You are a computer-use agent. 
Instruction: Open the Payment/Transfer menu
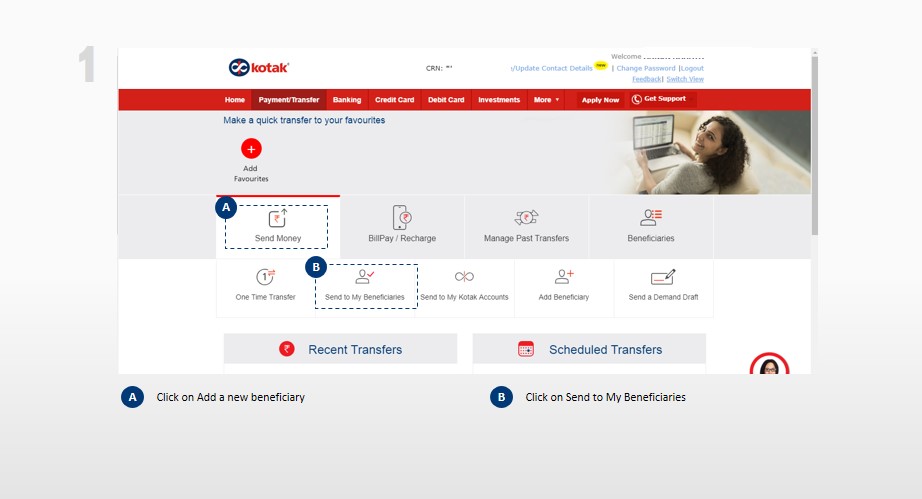coord(289,100)
